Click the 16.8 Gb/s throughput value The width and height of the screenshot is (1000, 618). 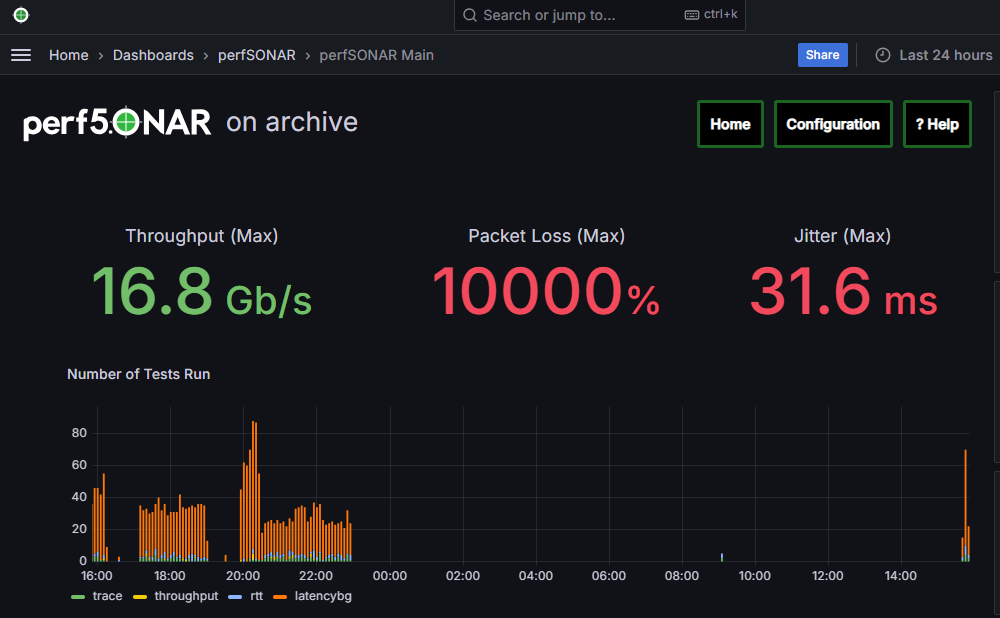(x=202, y=292)
